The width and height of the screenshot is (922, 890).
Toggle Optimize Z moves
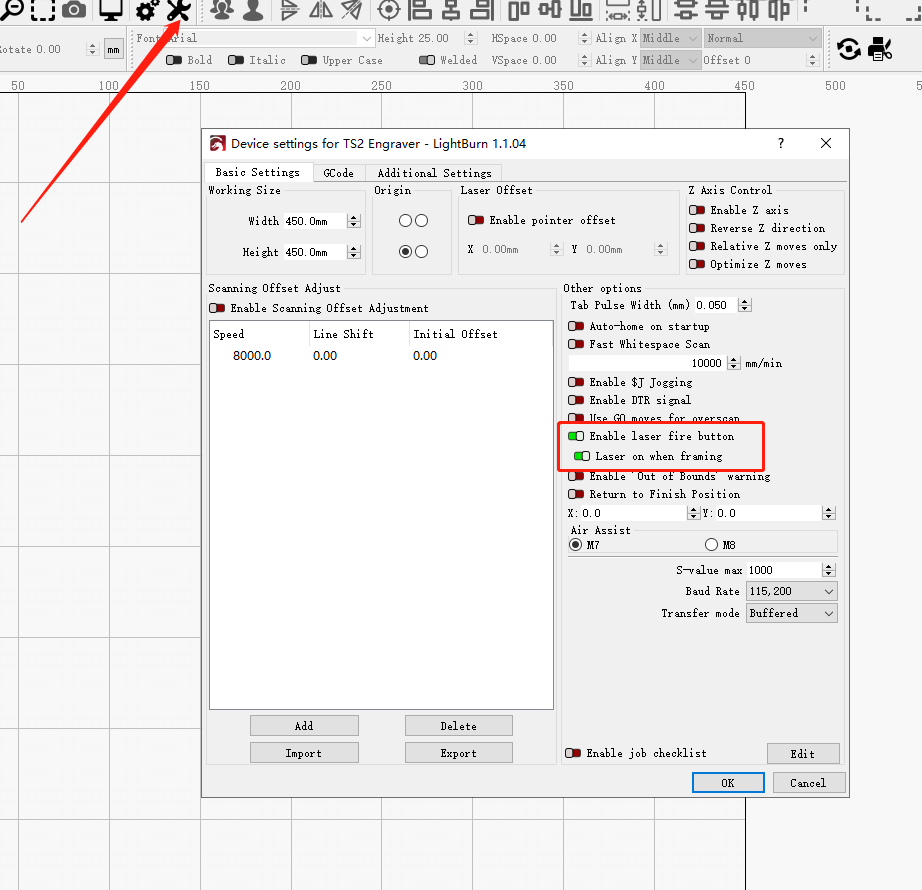(697, 264)
